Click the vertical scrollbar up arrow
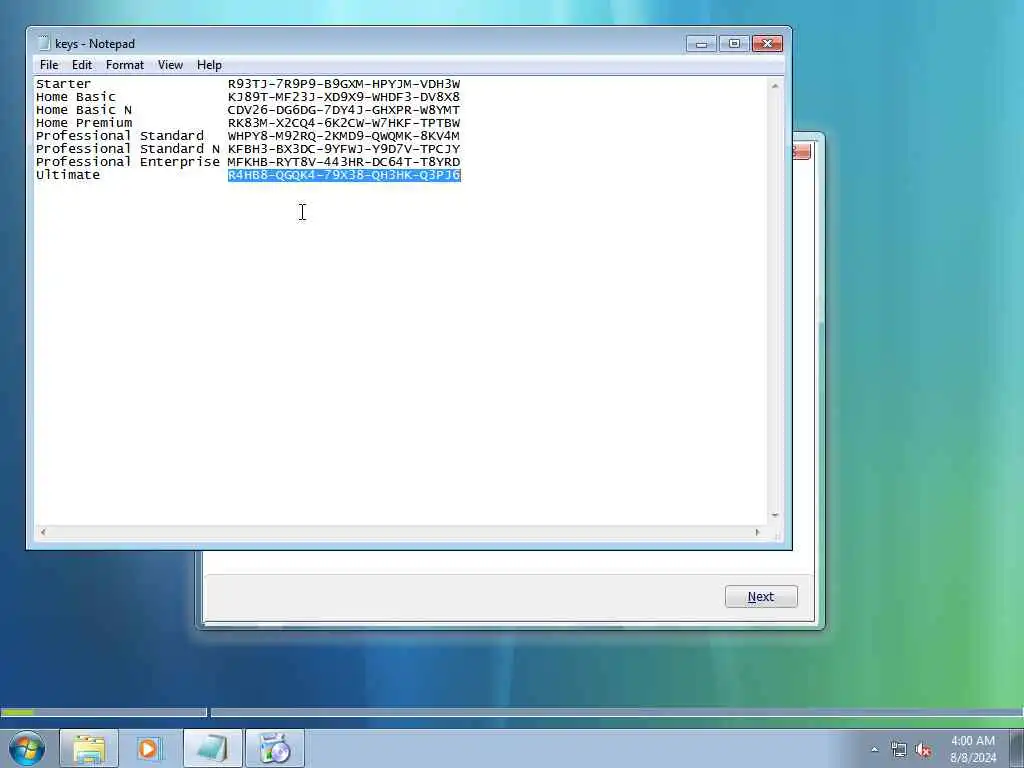The width and height of the screenshot is (1024, 768). click(775, 86)
